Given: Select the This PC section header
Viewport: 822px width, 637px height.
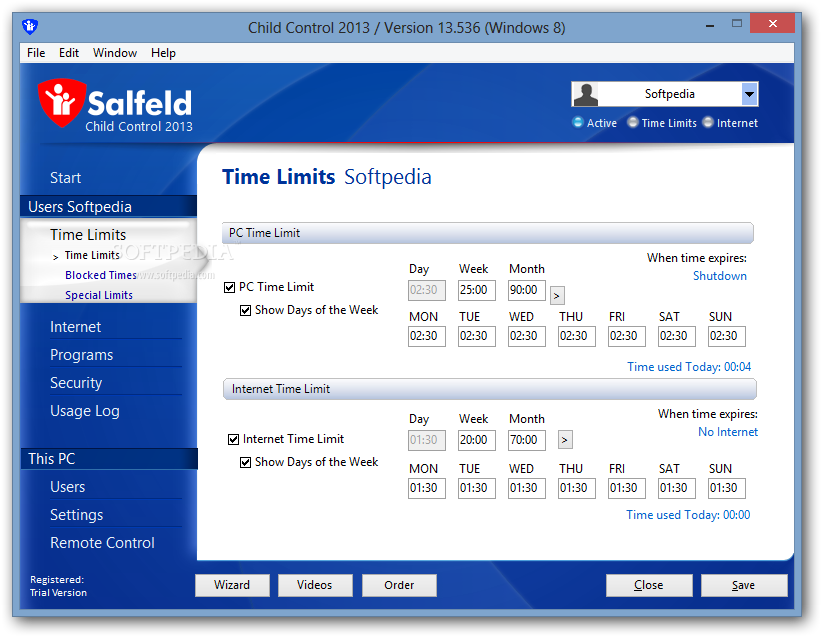Looking at the screenshot, I should pyautogui.click(x=109, y=459).
